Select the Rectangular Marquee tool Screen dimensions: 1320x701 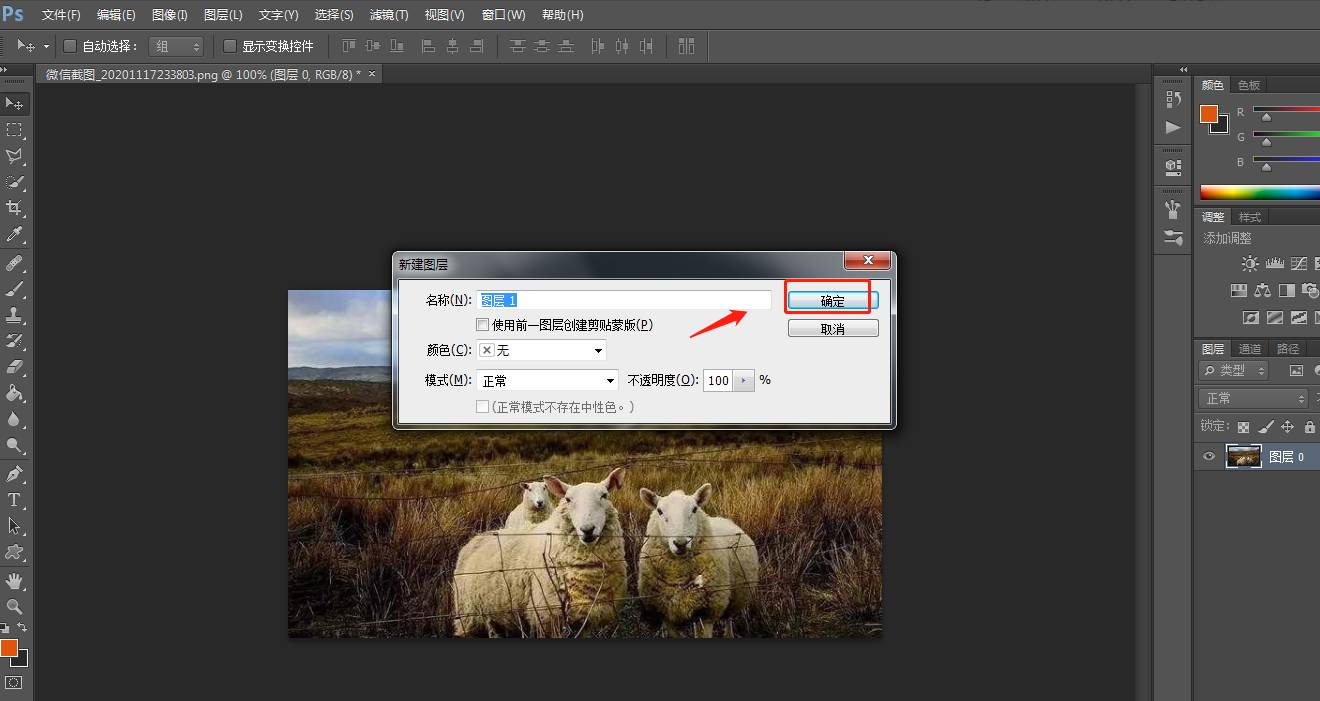pos(14,130)
